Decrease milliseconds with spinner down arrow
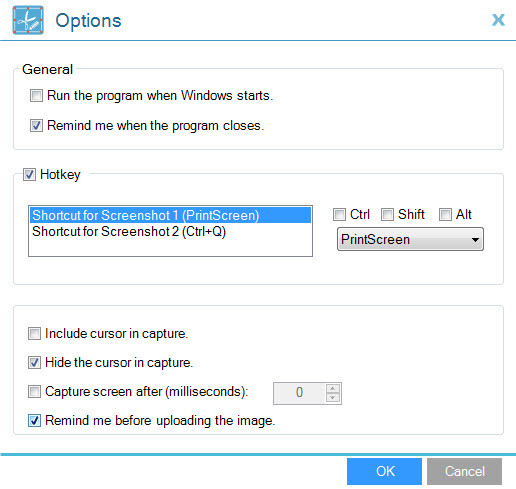516x489 pixels. 333,398
